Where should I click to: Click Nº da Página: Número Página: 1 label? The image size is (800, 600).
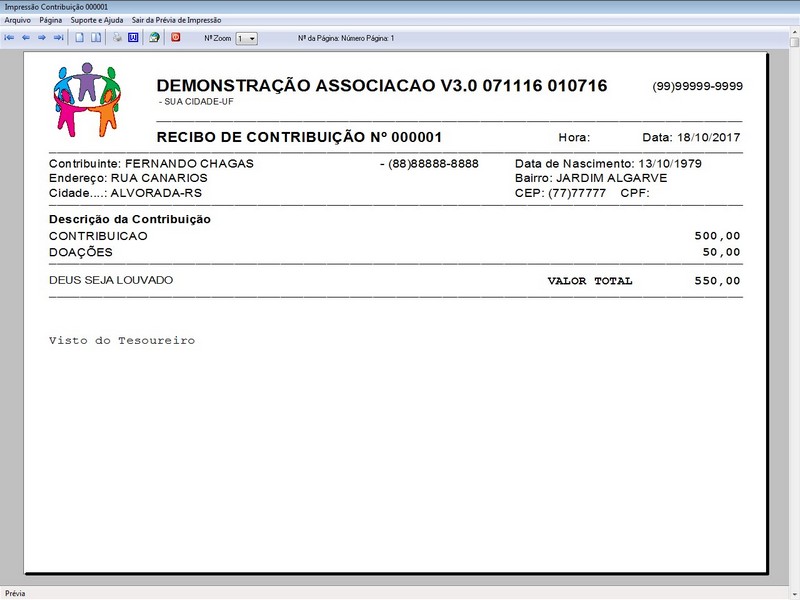point(346,38)
